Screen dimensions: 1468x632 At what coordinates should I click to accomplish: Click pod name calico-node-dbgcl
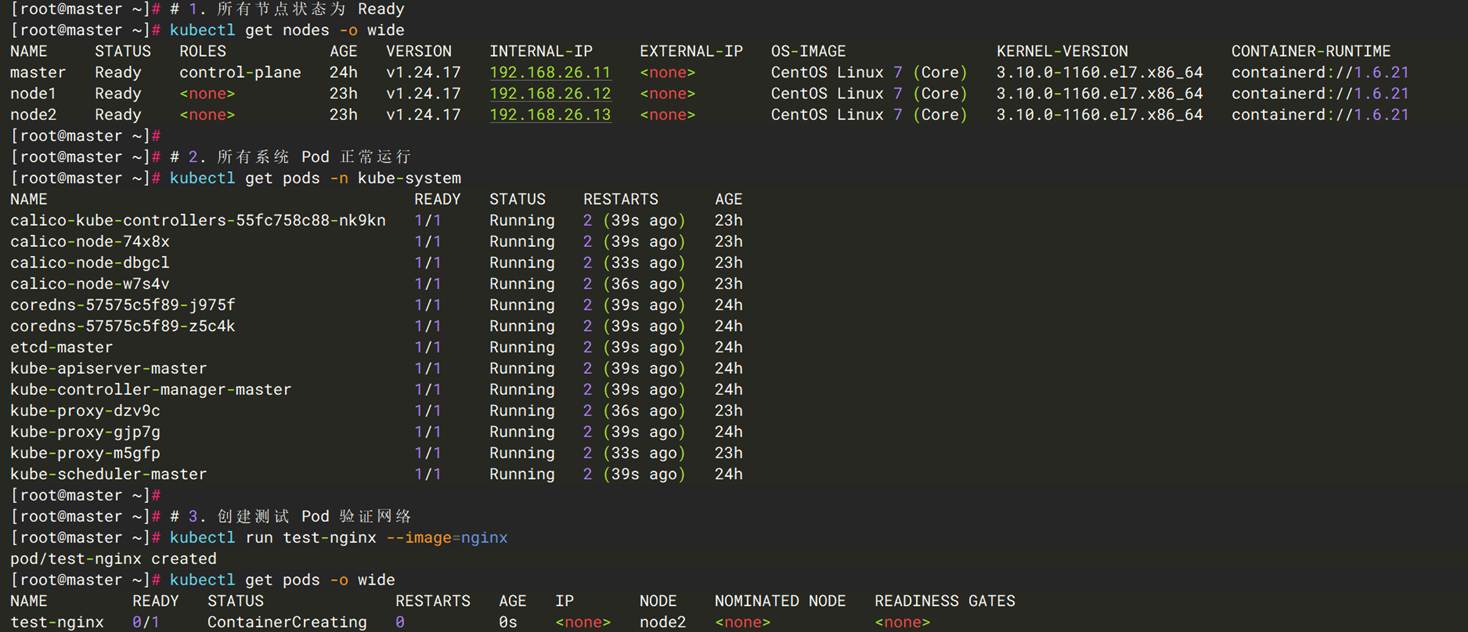coord(90,262)
